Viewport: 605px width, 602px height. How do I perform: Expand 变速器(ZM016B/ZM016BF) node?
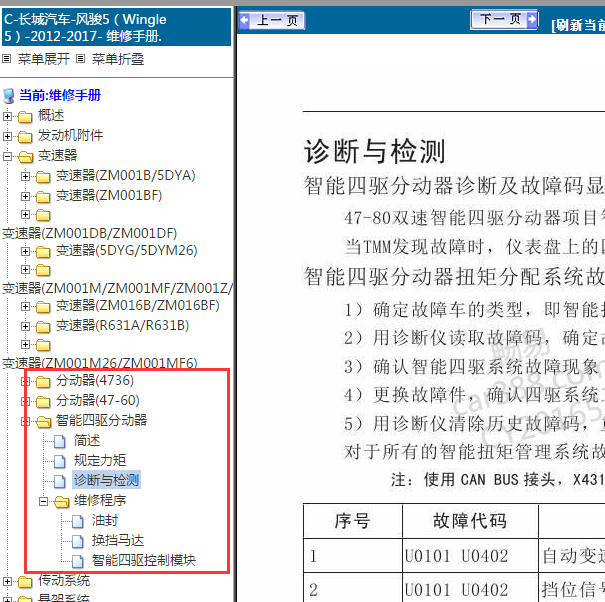pos(25,306)
